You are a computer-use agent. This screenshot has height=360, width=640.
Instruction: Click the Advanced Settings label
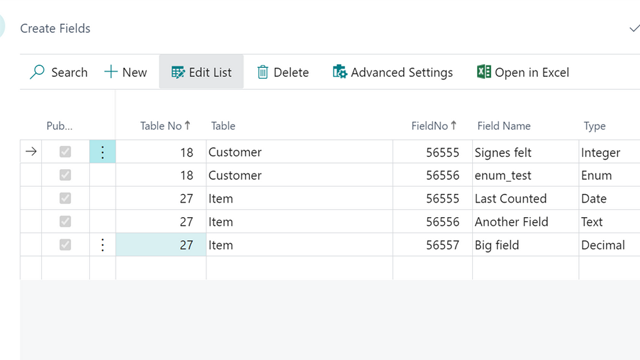coord(402,72)
